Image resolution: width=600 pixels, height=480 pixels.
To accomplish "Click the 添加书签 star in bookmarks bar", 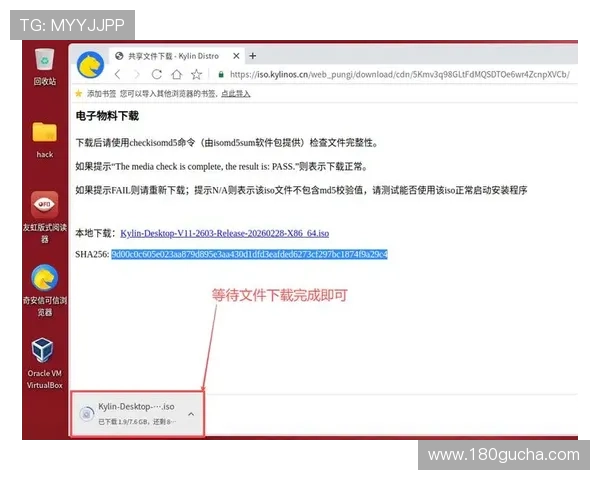I will pyautogui.click(x=79, y=93).
